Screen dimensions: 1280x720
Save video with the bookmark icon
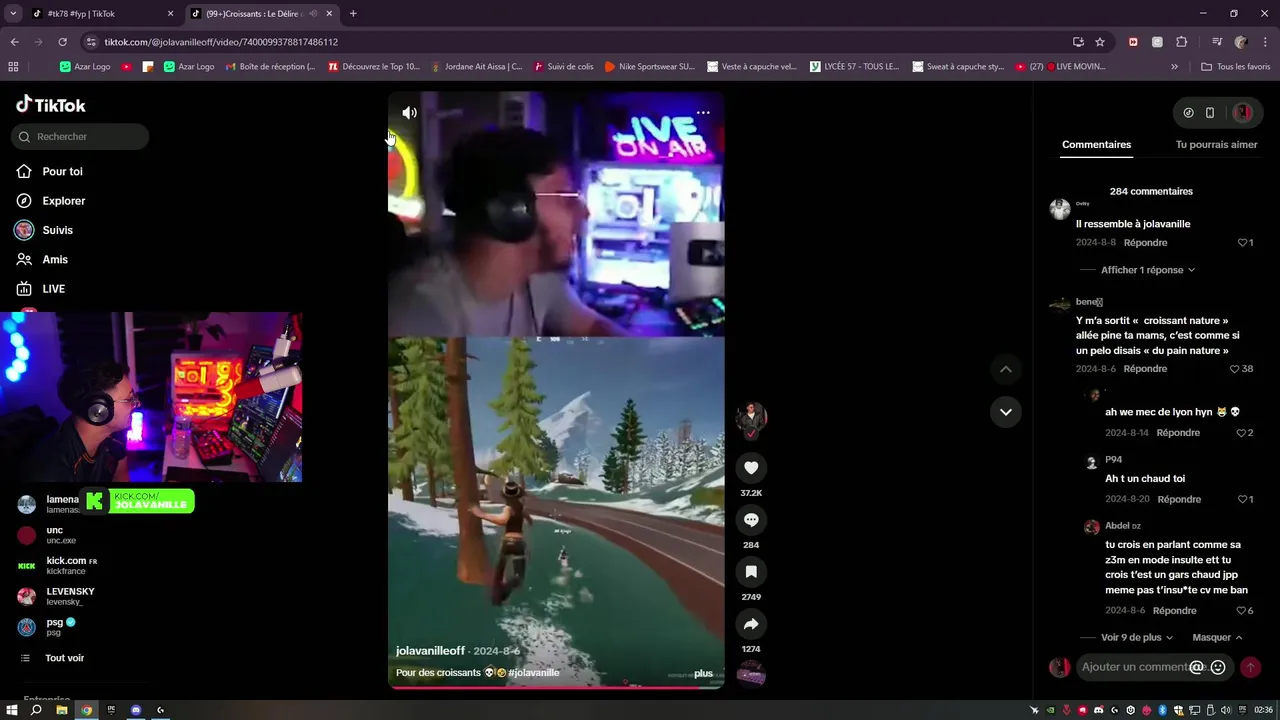[751, 572]
